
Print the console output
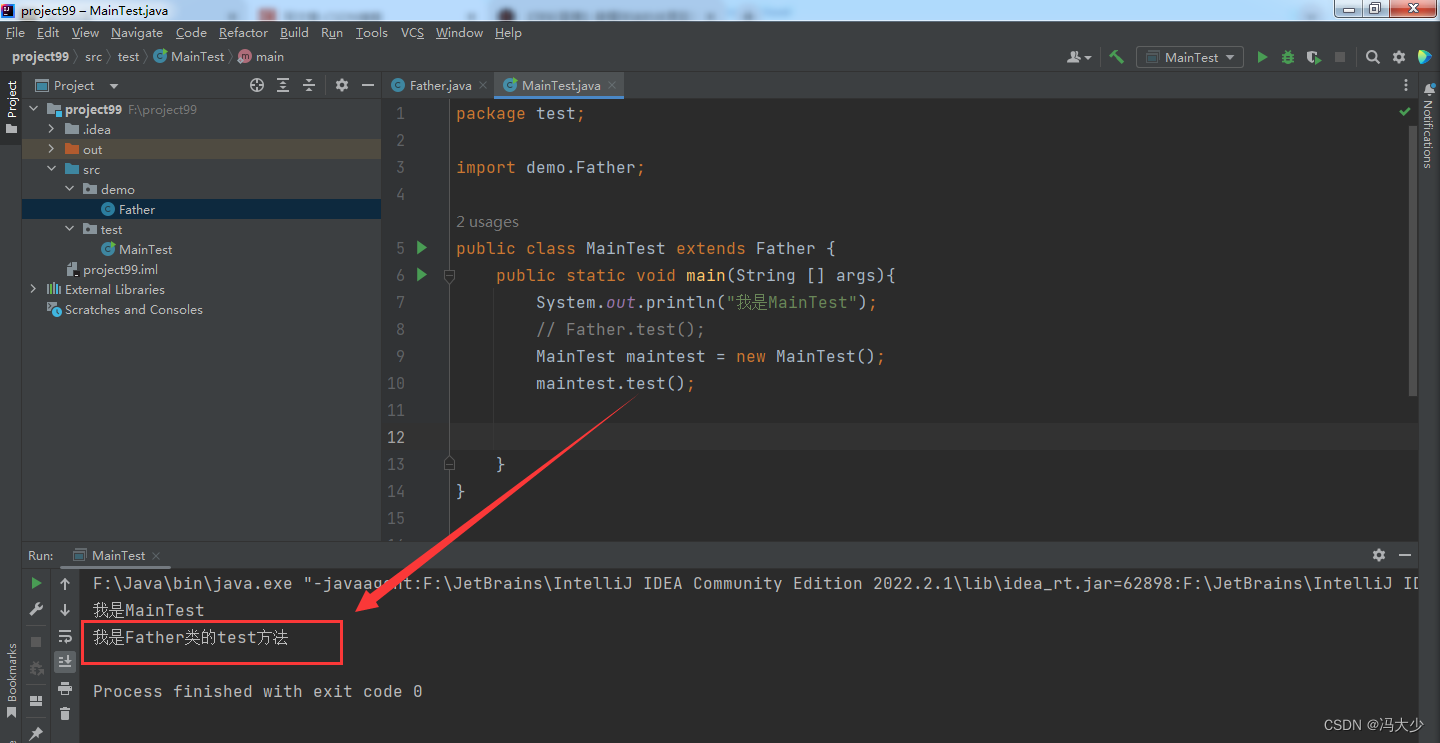coord(65,688)
